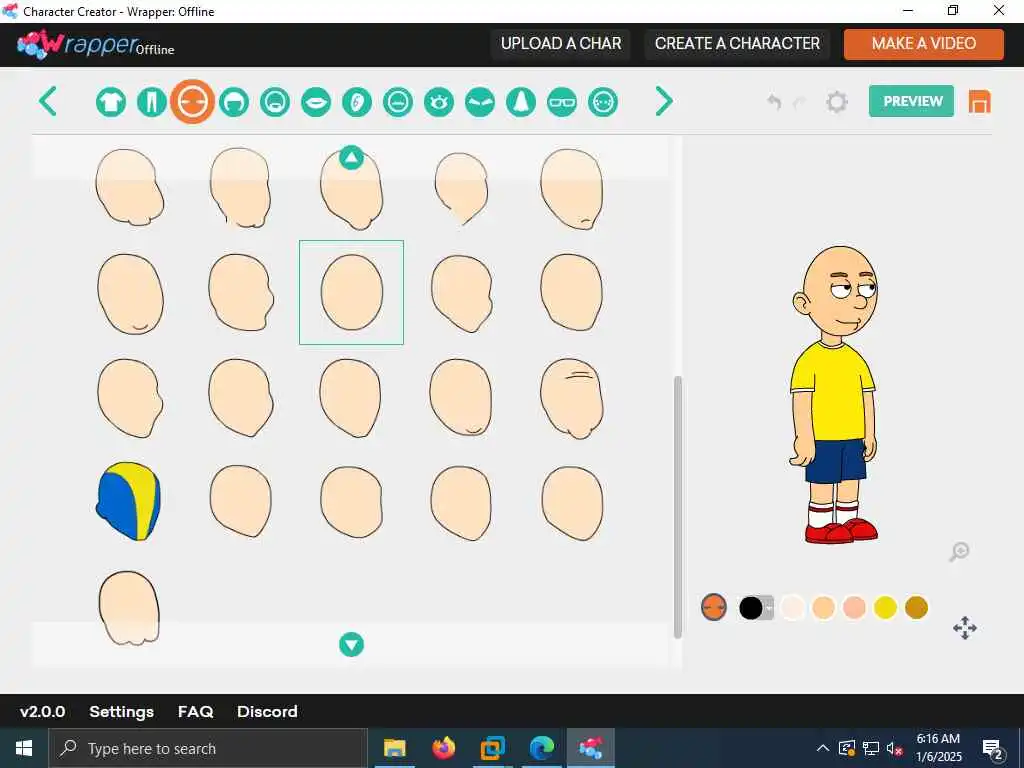Open File Explorer from taskbar

coord(394,748)
